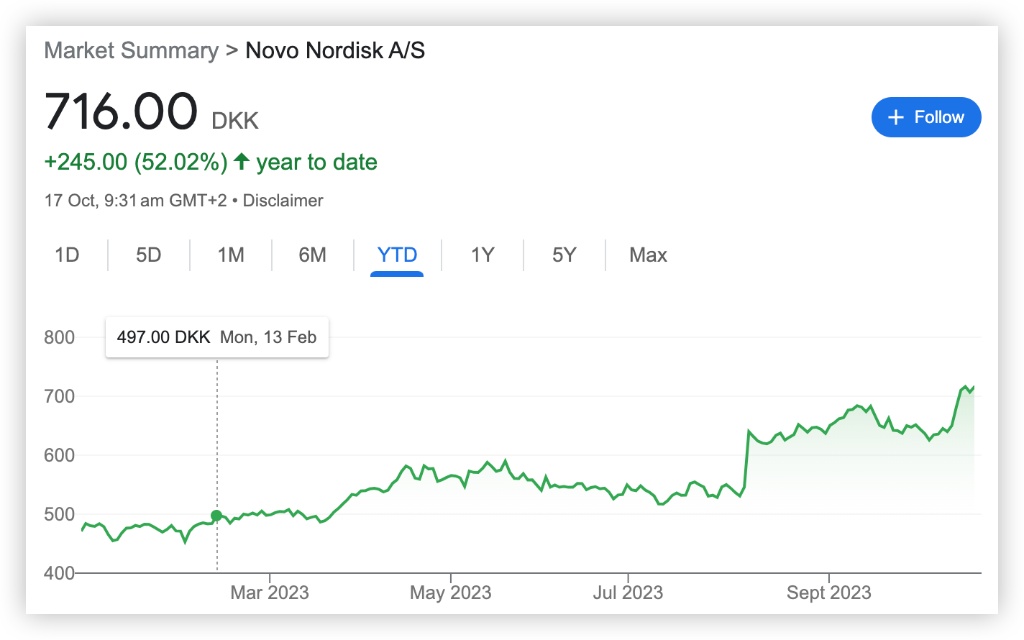The image size is (1024, 640).
Task: Switch to the 6M tab
Action: (312, 255)
